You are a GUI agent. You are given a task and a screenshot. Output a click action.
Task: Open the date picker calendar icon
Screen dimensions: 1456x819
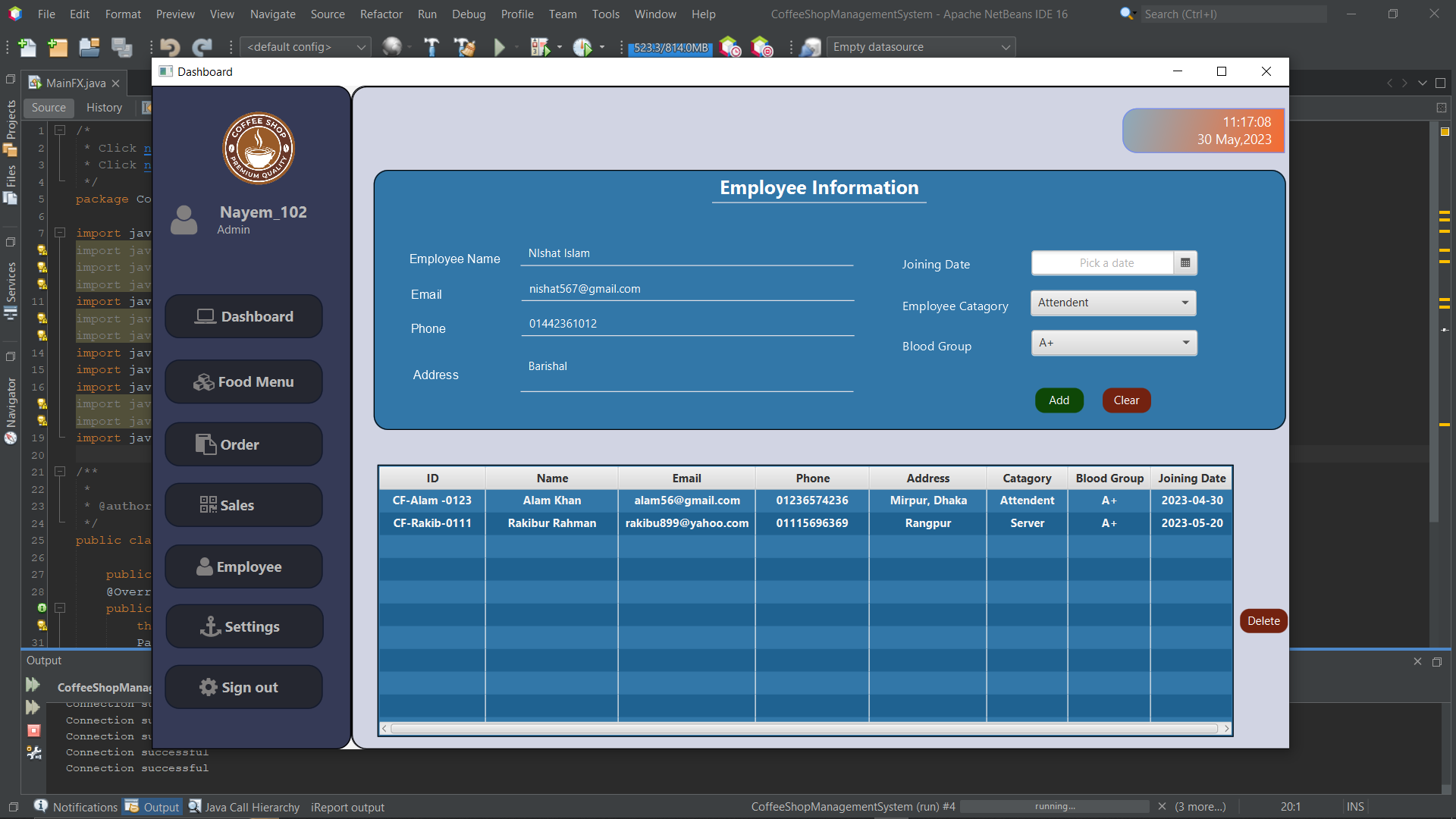pos(1185,262)
